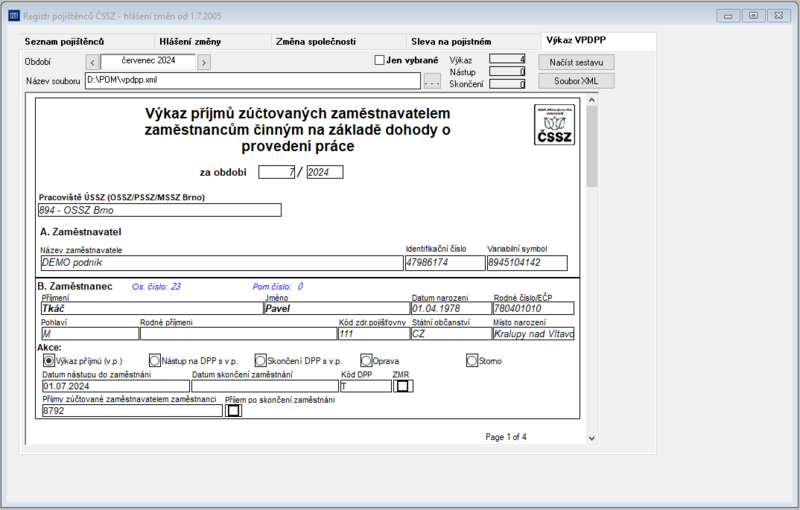The height and width of the screenshot is (510, 800).
Task: Maximize the Registr pojištěnců window
Action: tap(753, 16)
